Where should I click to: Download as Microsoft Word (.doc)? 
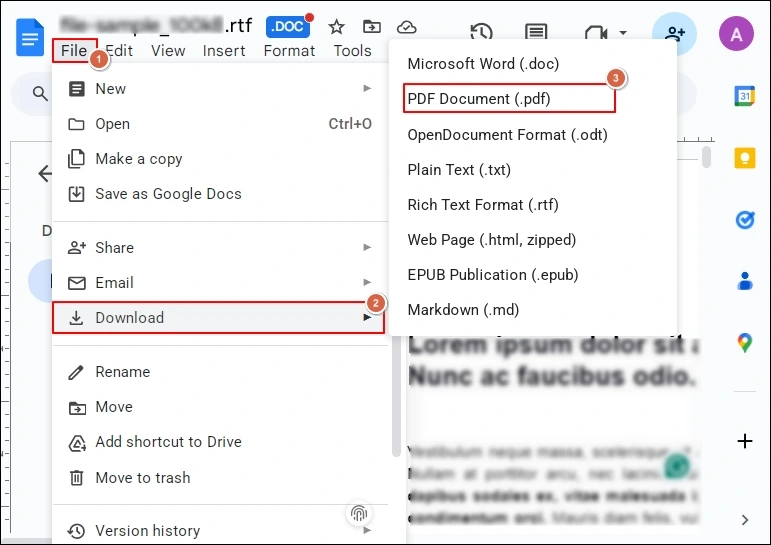click(x=533, y=64)
